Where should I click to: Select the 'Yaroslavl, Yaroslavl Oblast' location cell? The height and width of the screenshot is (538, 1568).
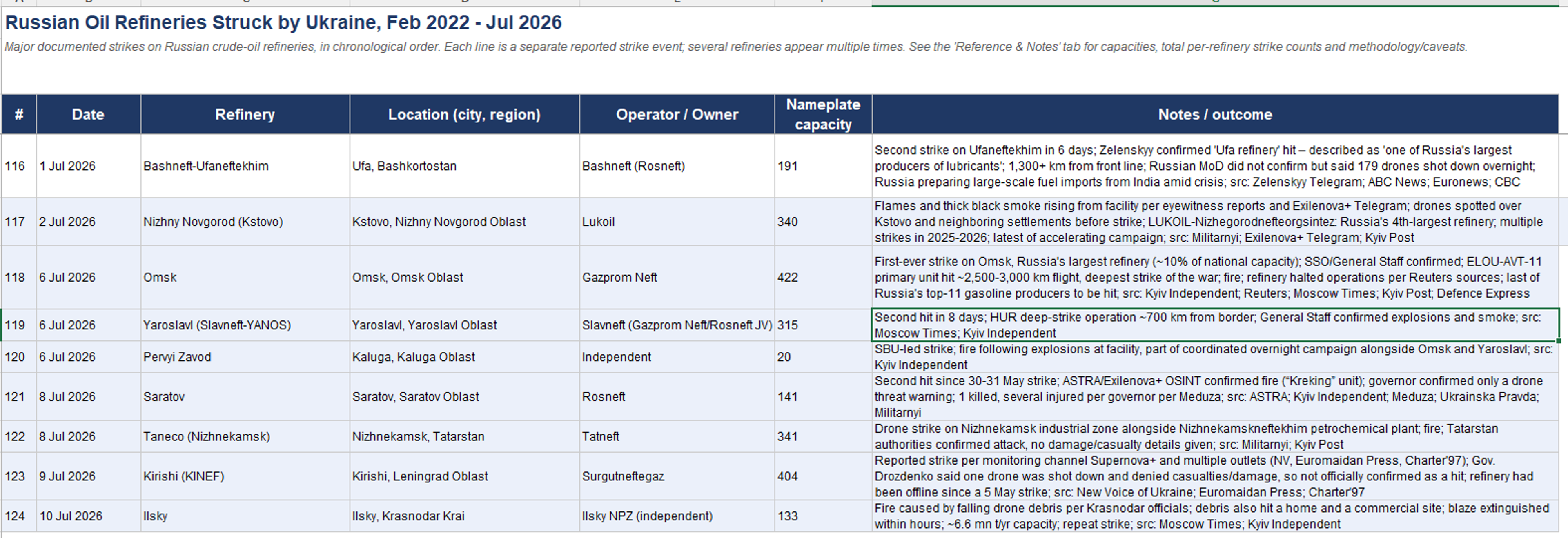(464, 325)
